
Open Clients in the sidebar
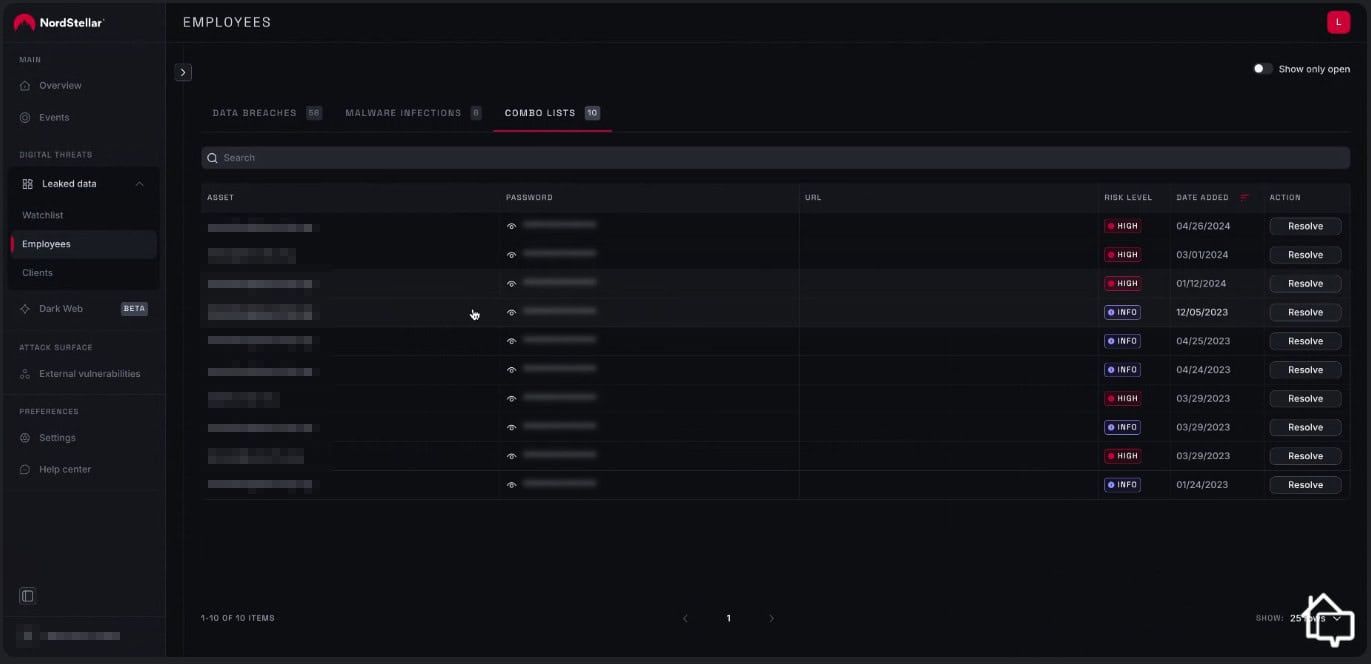pyautogui.click(x=37, y=273)
